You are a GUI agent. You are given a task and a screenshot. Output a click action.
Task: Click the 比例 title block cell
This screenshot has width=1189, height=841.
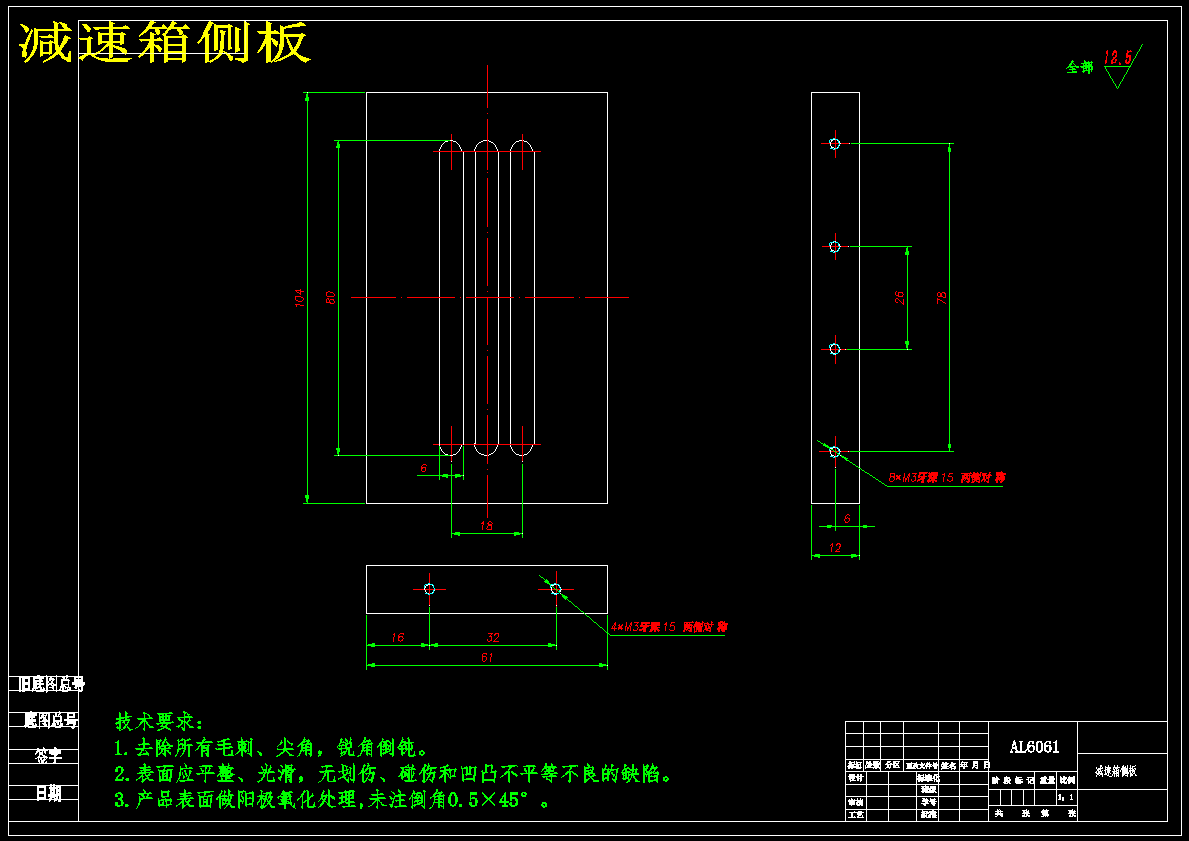[x=1067, y=780]
